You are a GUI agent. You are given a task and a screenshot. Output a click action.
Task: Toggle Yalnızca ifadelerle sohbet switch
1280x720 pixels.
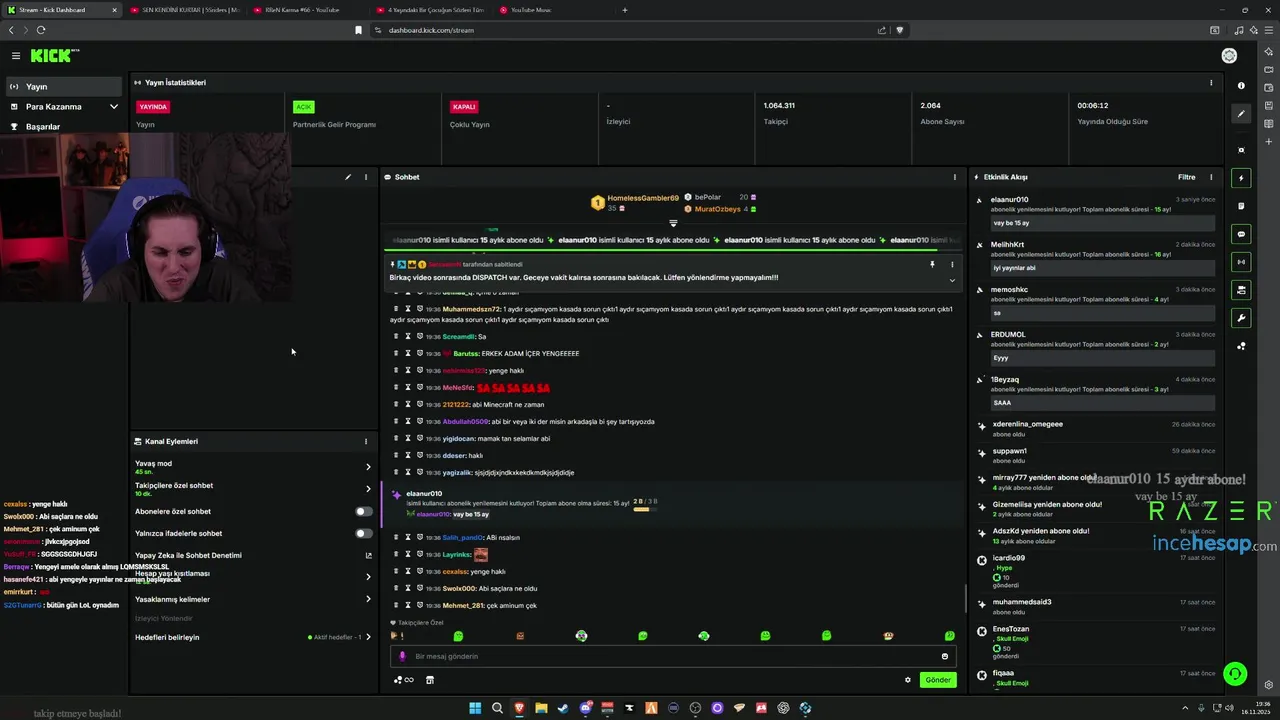[364, 533]
